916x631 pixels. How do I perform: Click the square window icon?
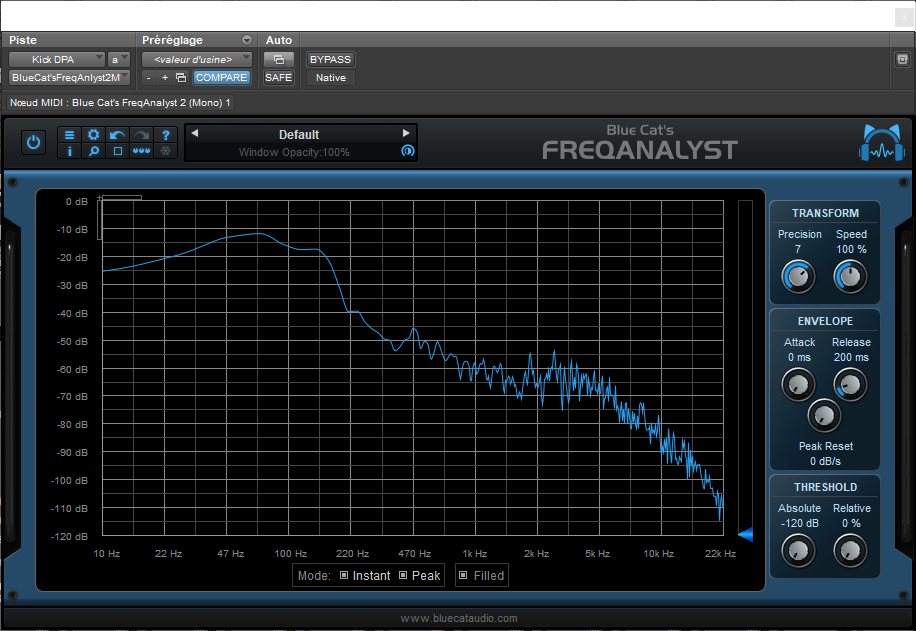pos(117,151)
